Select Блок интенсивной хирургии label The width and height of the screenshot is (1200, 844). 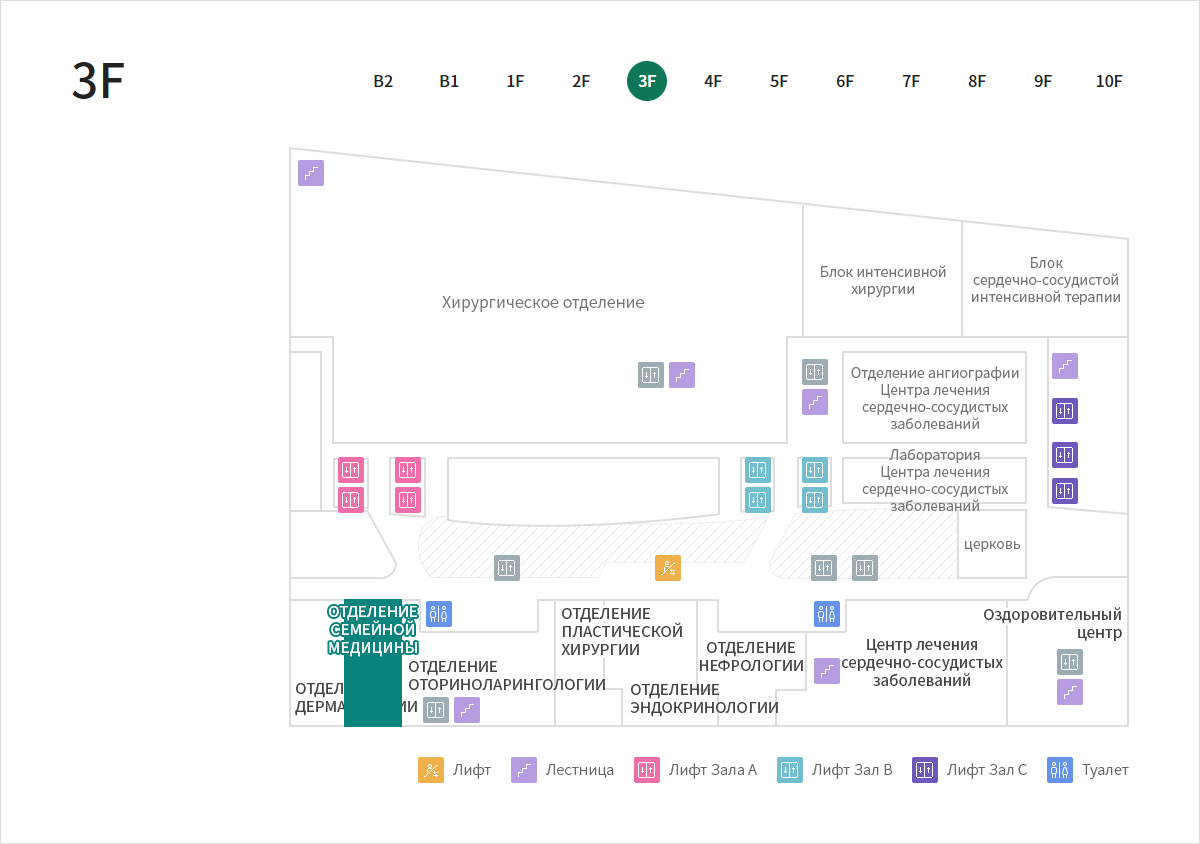coord(883,280)
